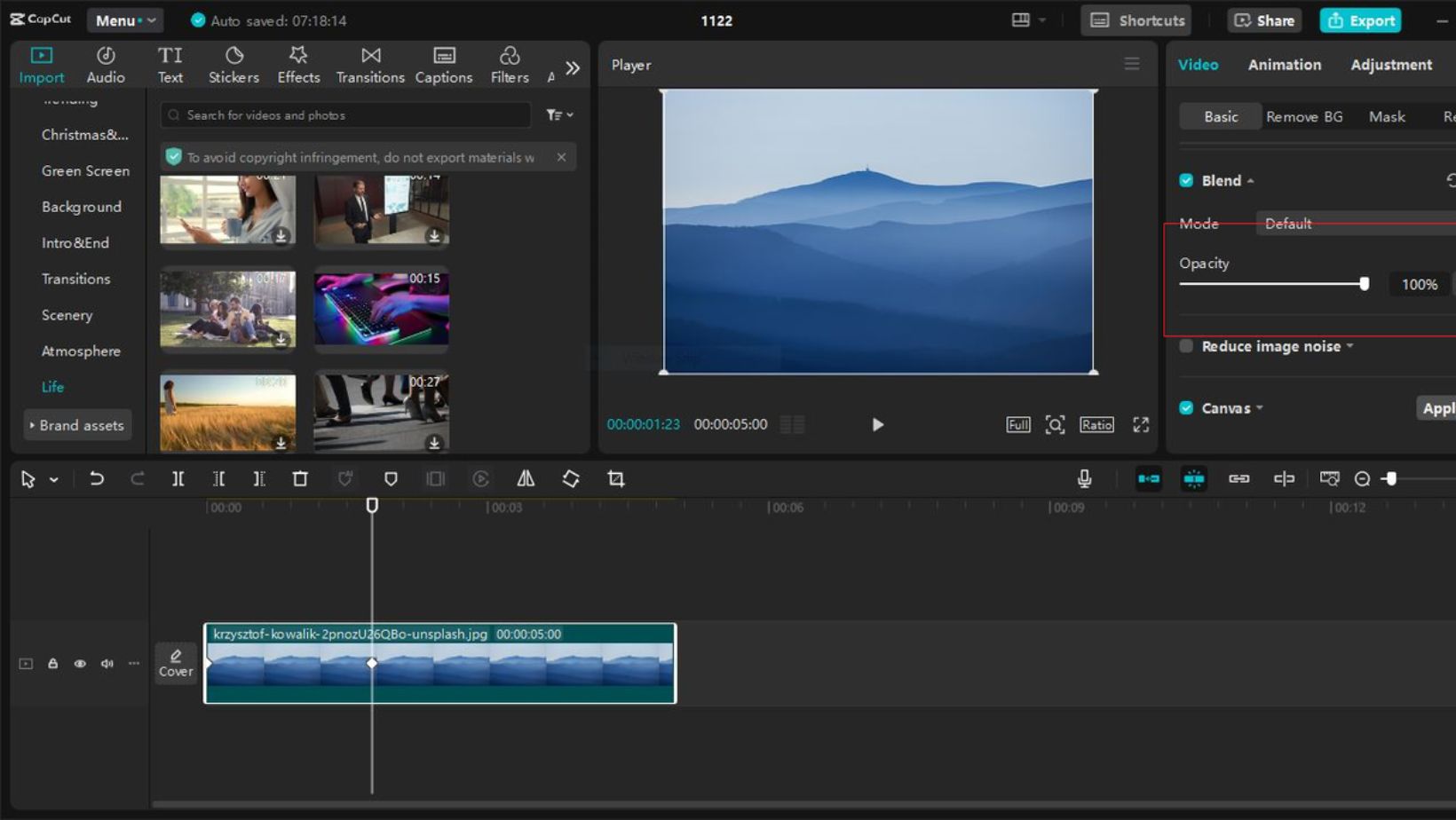The width and height of the screenshot is (1456, 820).
Task: Hide the main track with eye icon
Action: click(80, 664)
